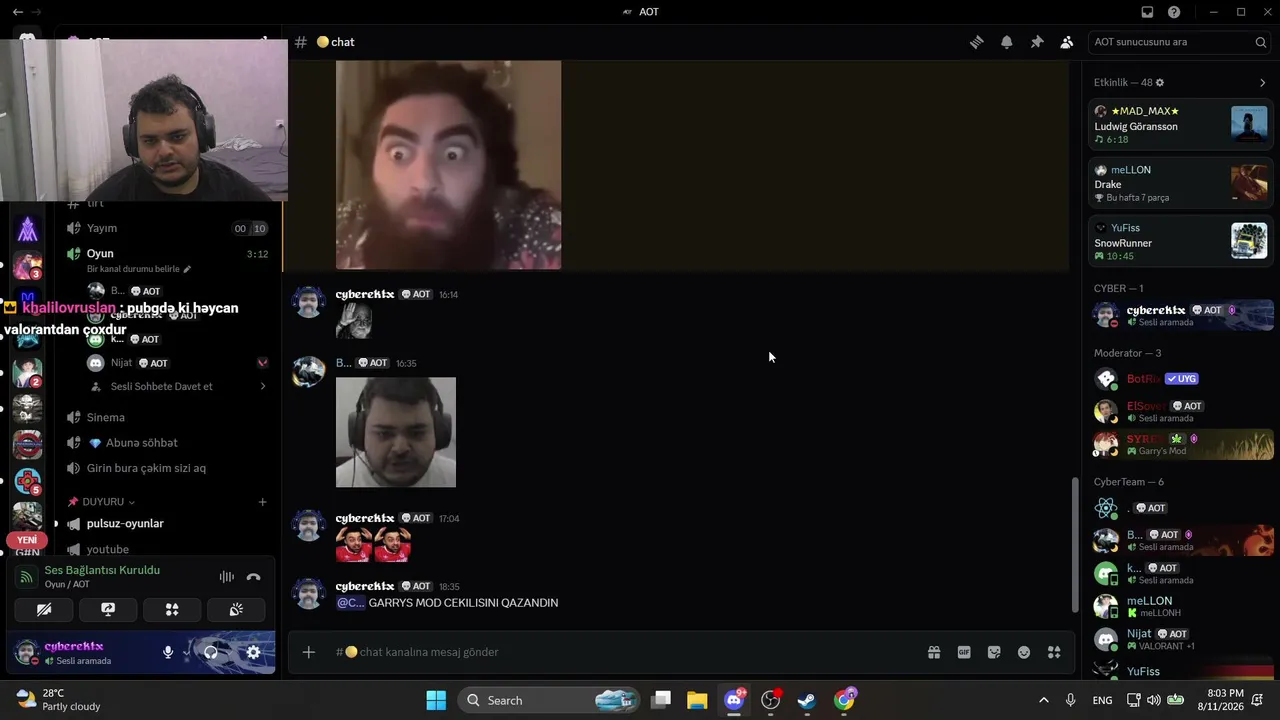Open the Discord inbox icon

[x=1147, y=12]
